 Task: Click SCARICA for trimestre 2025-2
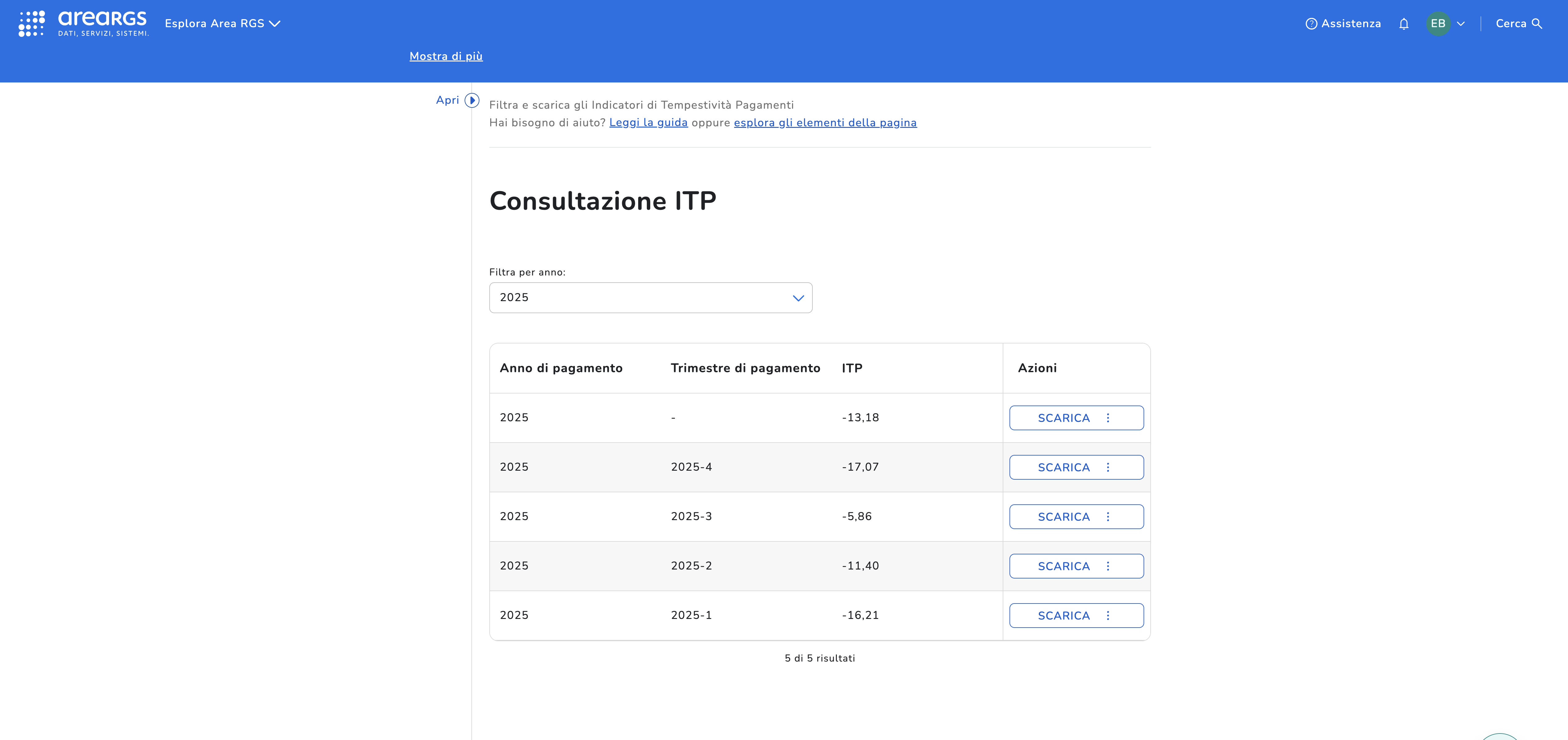pyautogui.click(x=1063, y=566)
